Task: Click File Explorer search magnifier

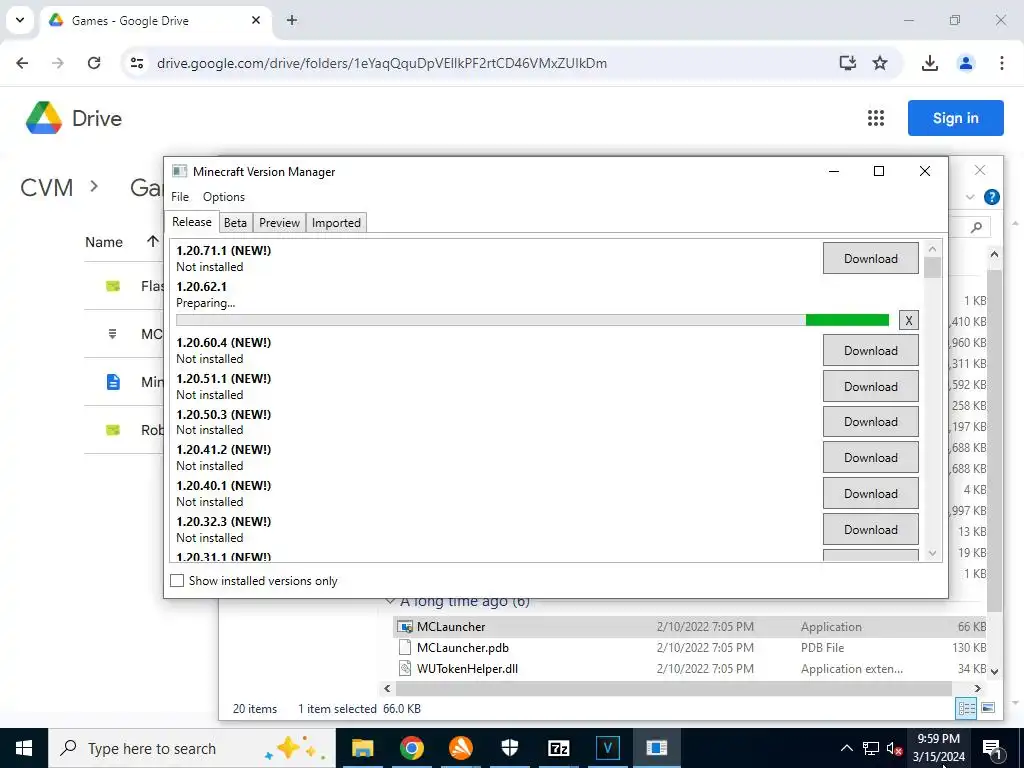Action: point(976,227)
